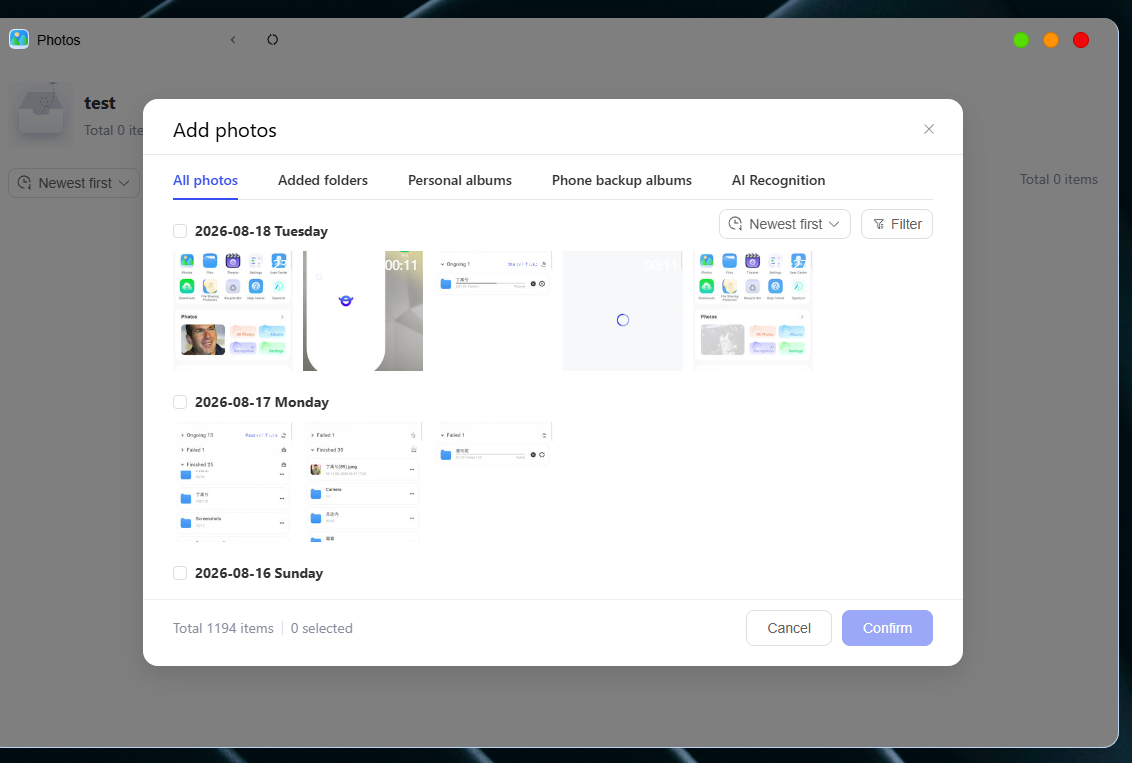The image size is (1132, 763).
Task: Switch to the All photos tab
Action: click(205, 180)
